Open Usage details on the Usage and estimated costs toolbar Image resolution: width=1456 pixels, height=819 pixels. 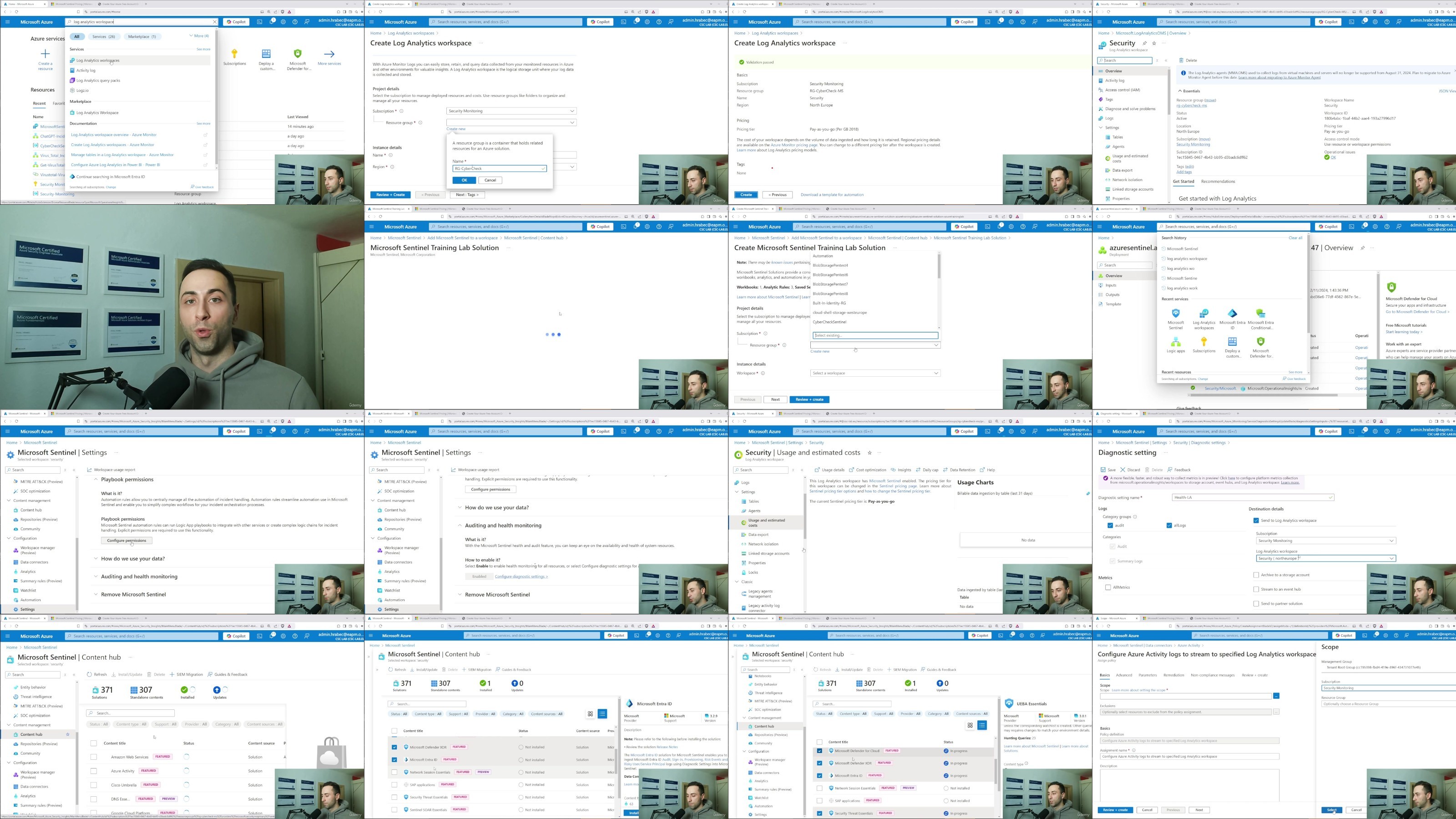pos(829,470)
